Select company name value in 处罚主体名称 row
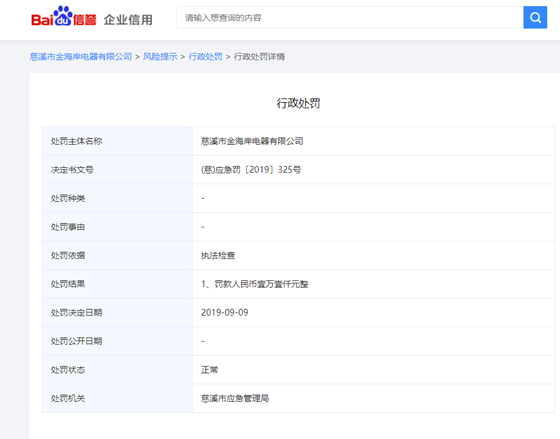Screen dimensions: 560x439 (x=252, y=141)
